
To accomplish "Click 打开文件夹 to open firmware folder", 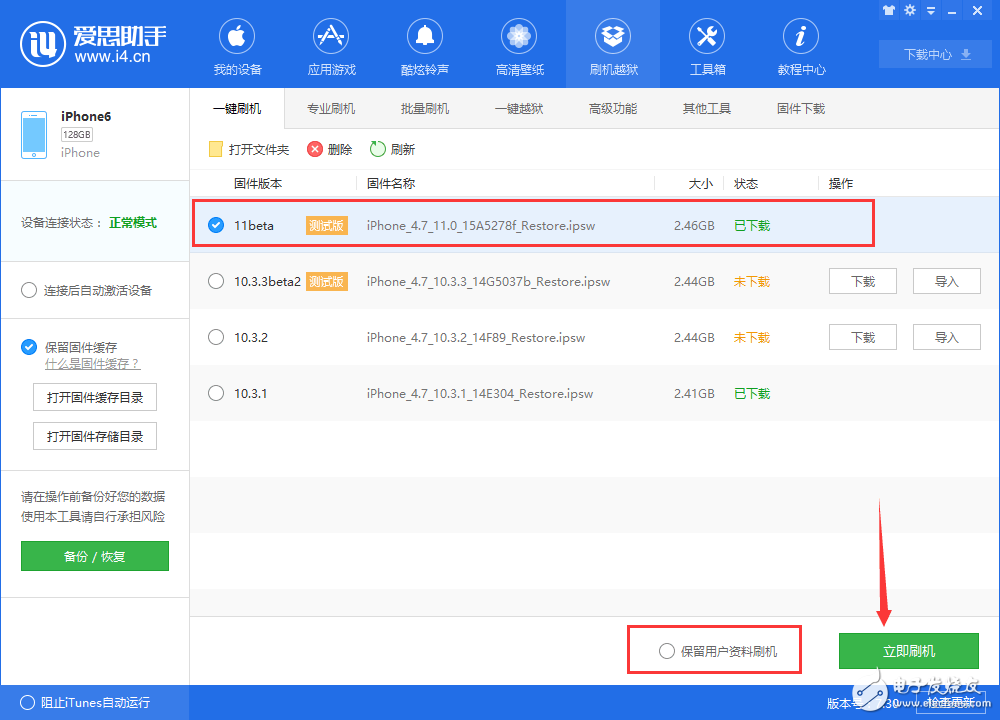I will point(247,147).
